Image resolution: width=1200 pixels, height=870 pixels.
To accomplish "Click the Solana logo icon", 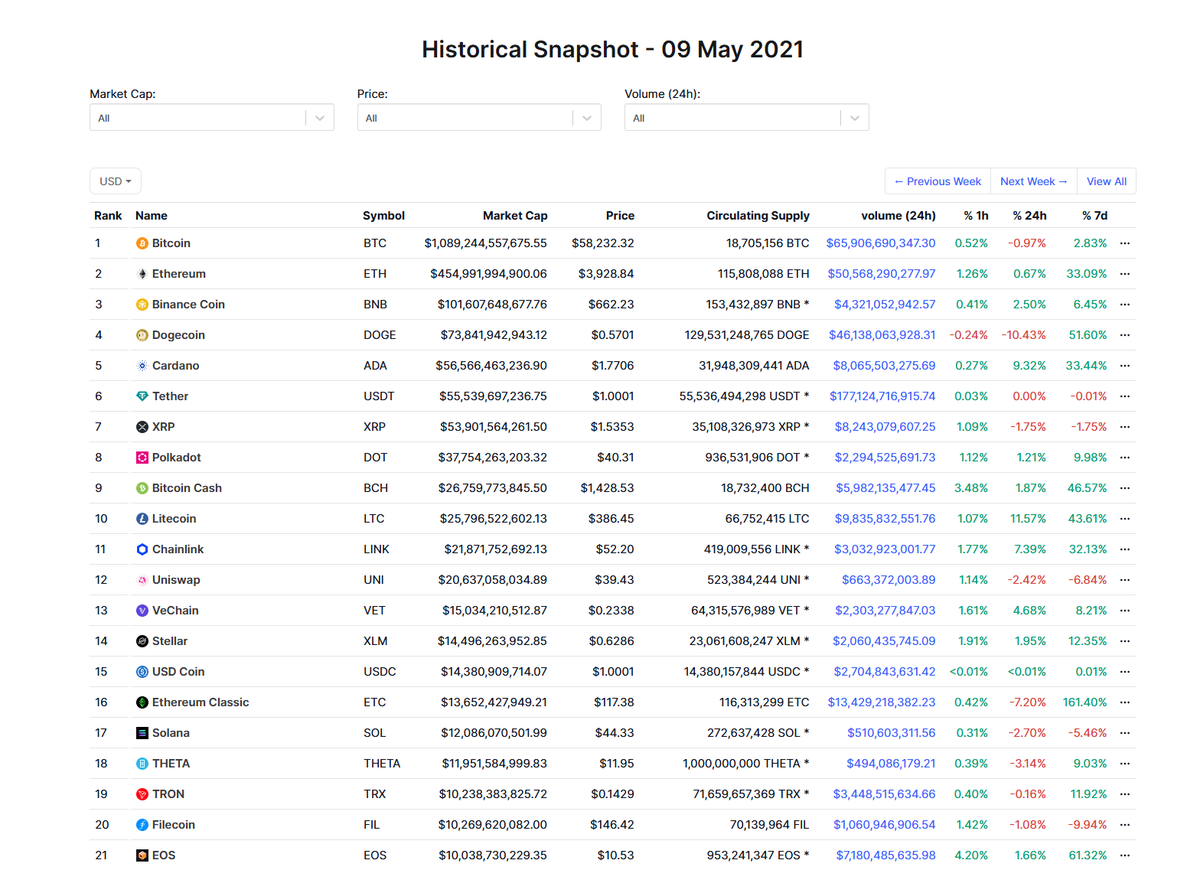I will tap(140, 732).
